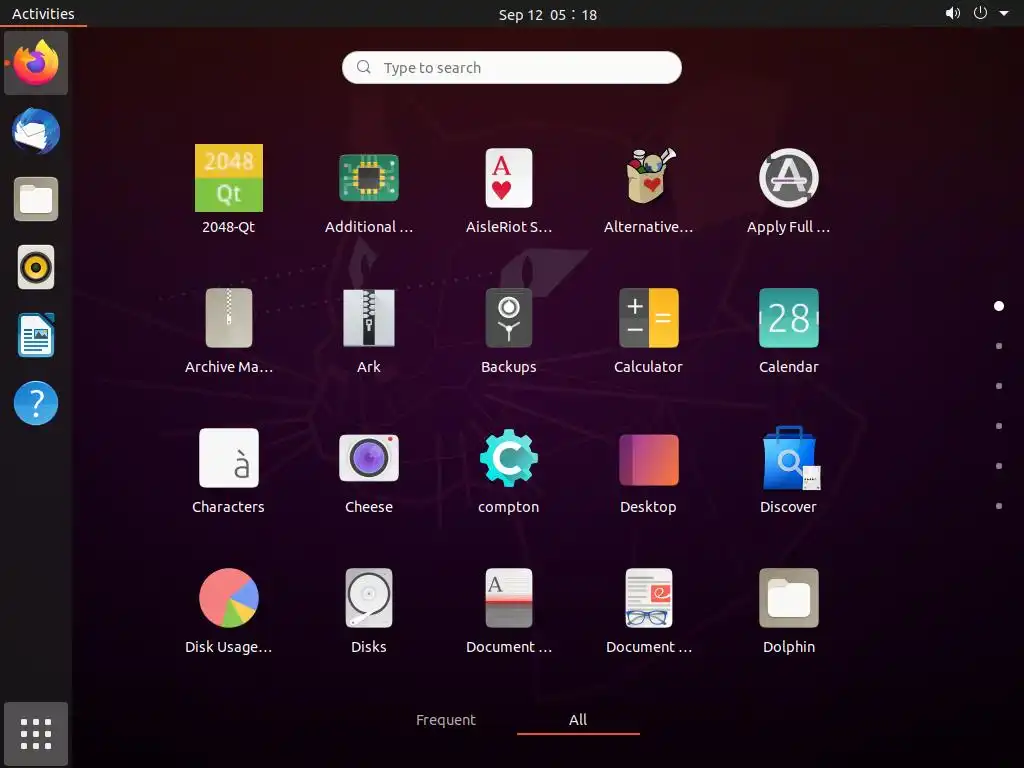1024x768 pixels.
Task: Open Help from the dock
Action: point(36,403)
